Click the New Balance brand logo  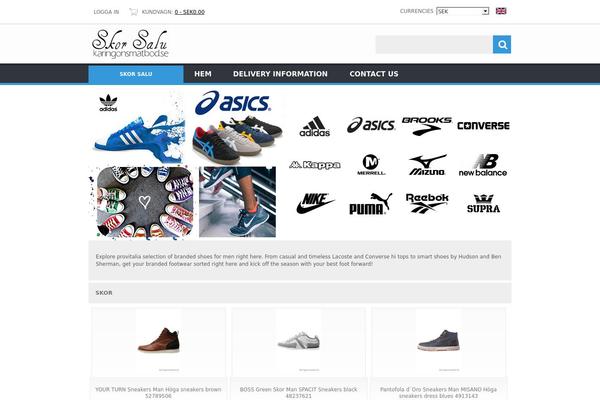[483, 165]
